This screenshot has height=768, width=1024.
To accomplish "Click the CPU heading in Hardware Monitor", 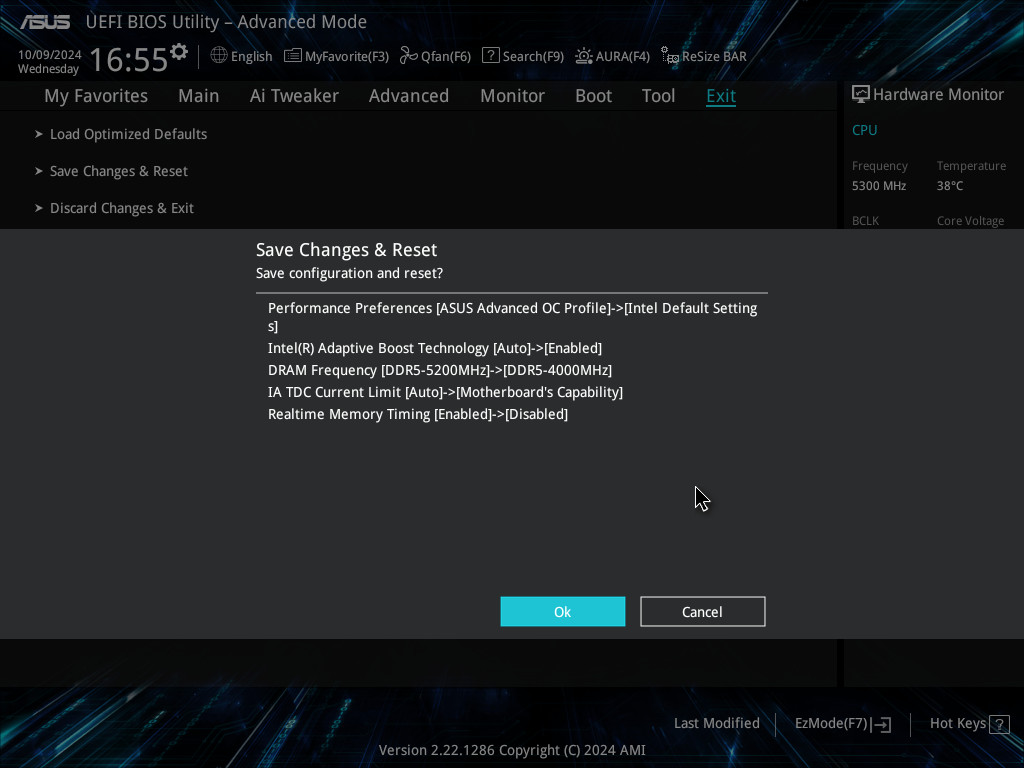I will click(865, 130).
